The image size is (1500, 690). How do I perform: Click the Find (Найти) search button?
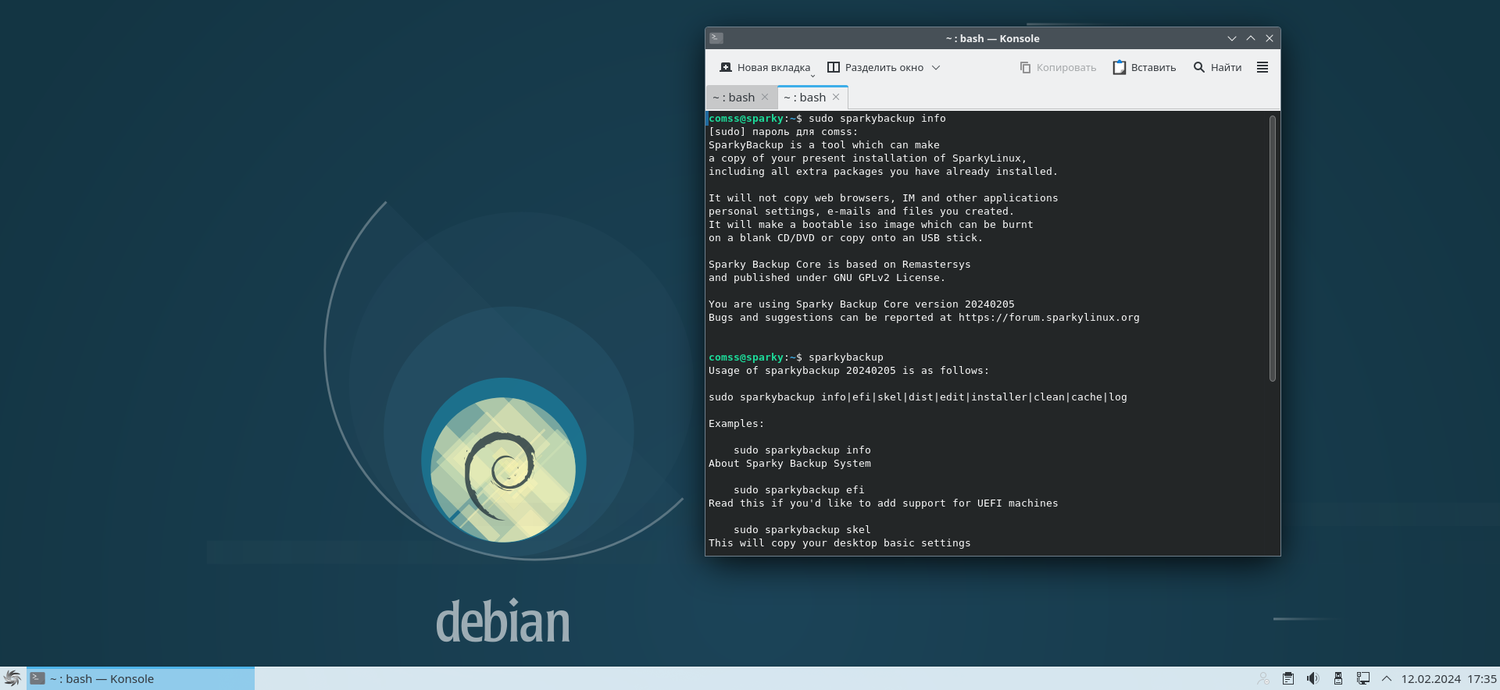1217,67
